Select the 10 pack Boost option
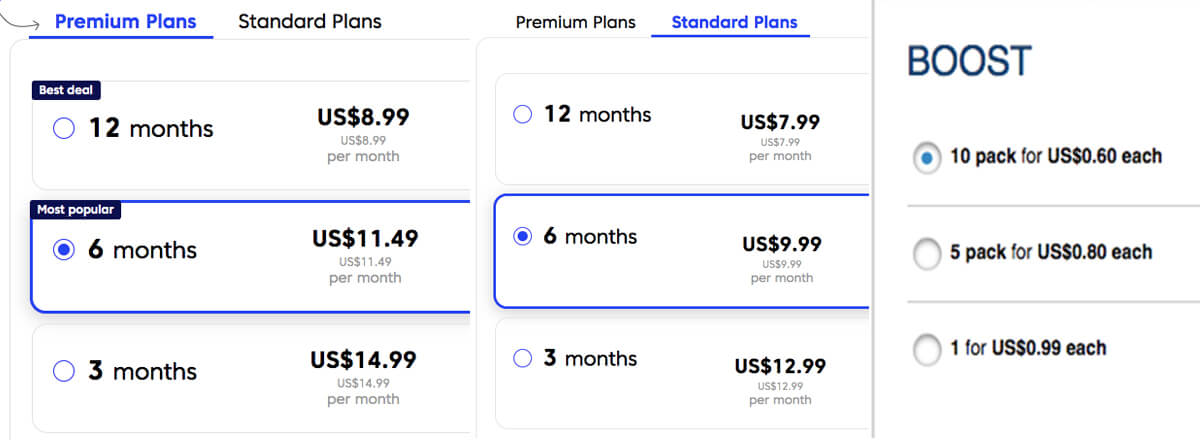This screenshot has width=1200, height=440. coord(928,157)
